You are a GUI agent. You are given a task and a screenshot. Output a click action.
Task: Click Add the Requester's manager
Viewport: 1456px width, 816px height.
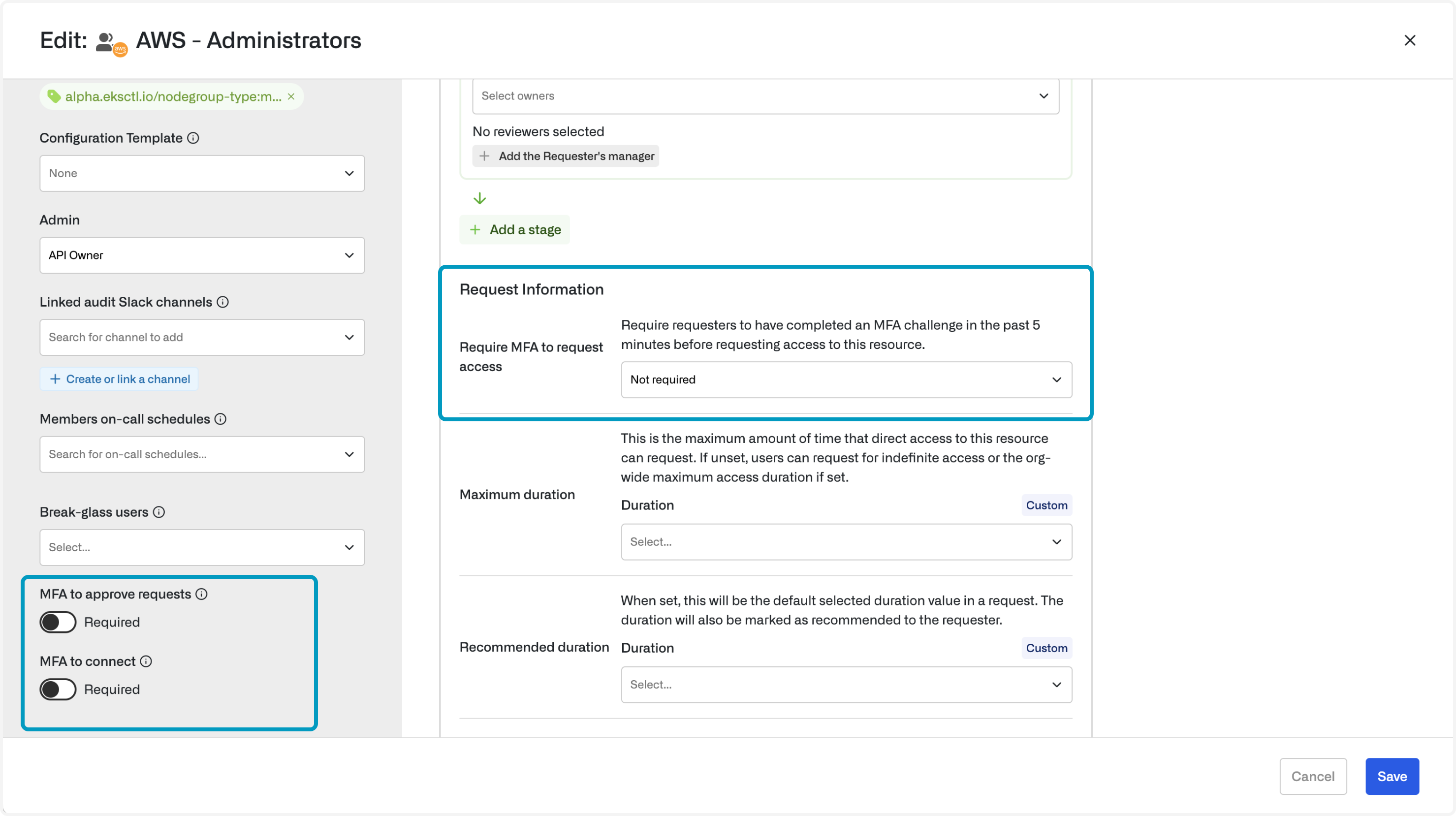pos(566,156)
